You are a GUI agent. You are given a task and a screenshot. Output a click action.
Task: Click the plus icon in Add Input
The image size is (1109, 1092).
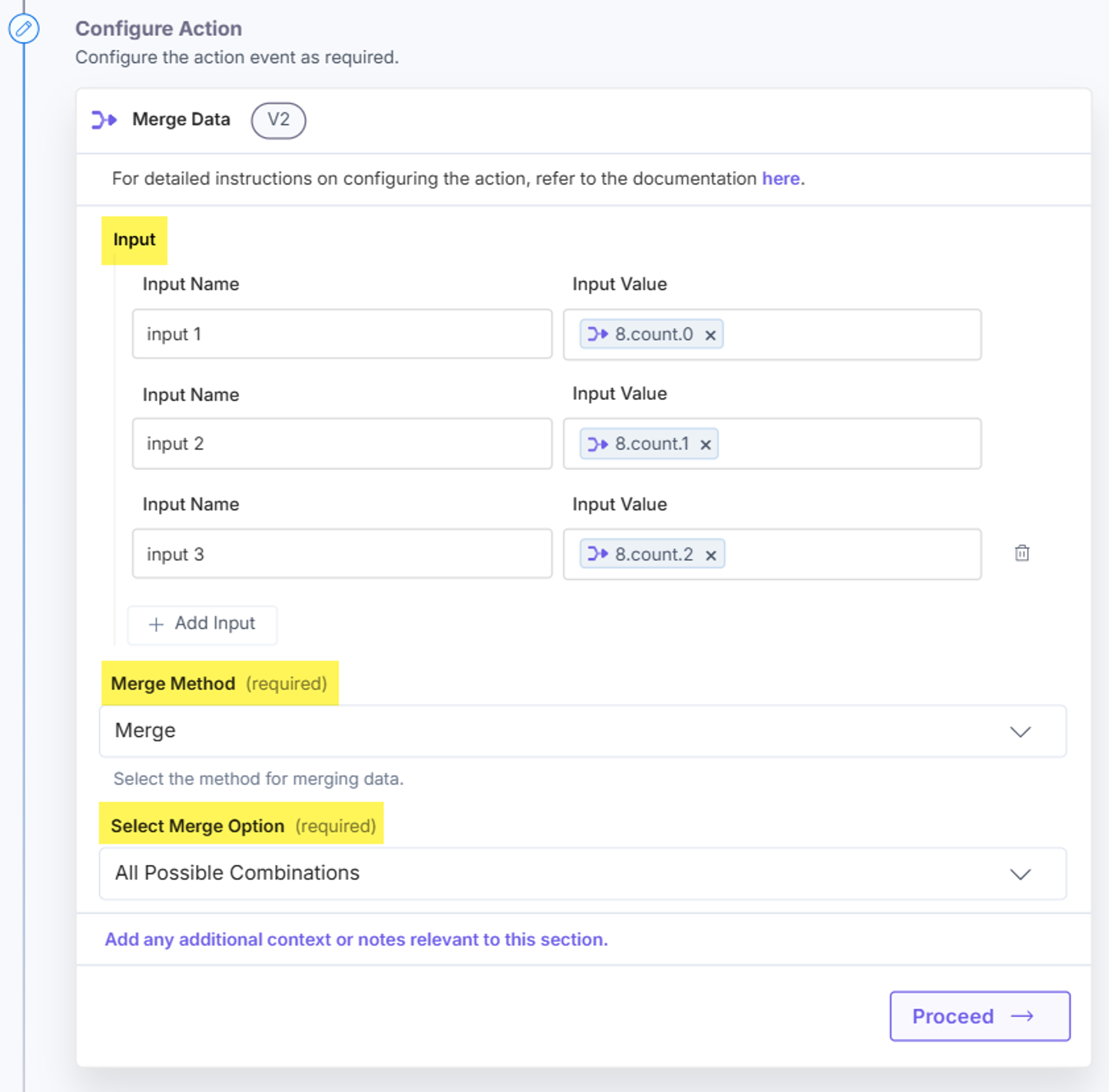[x=156, y=624]
